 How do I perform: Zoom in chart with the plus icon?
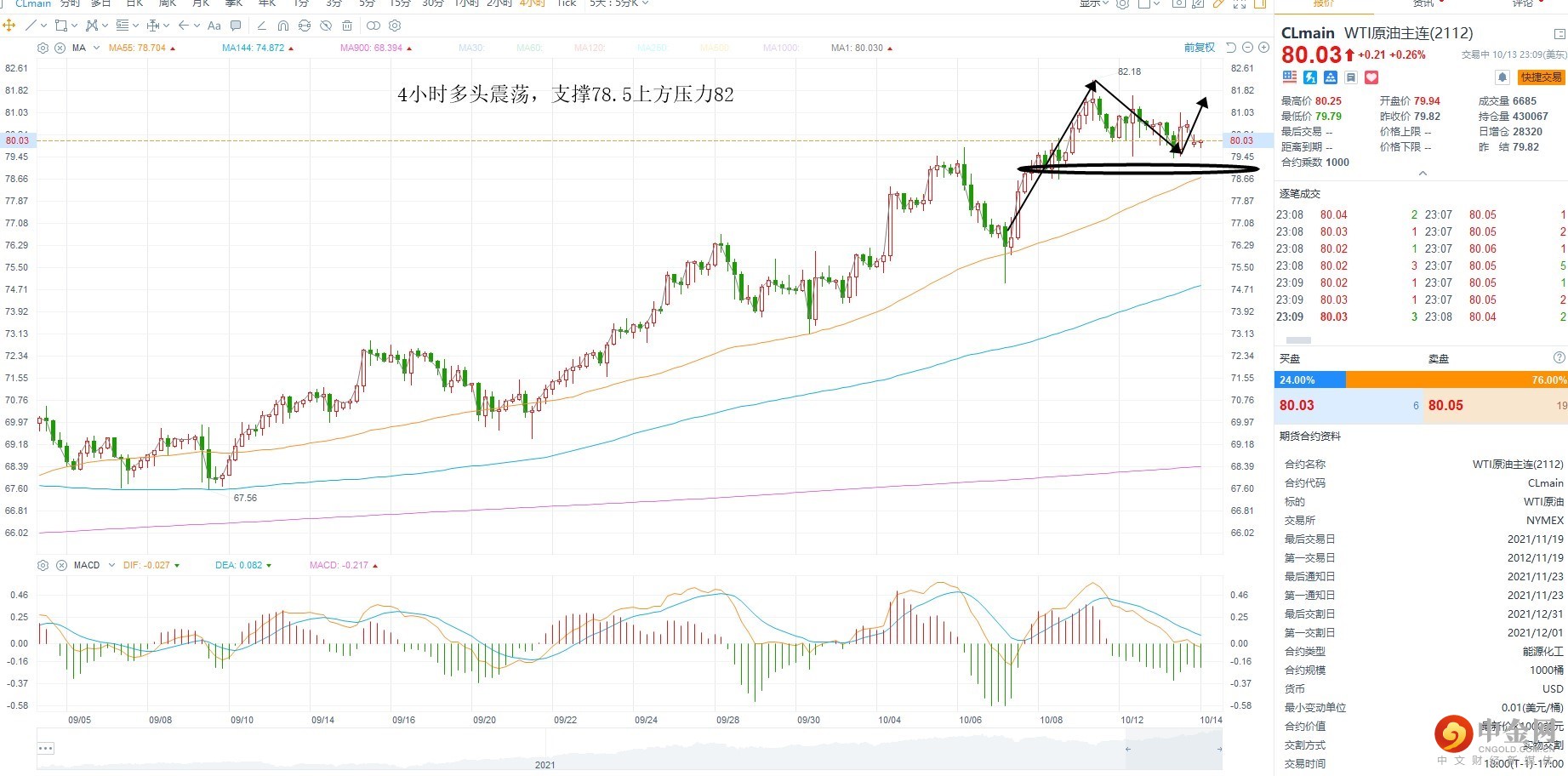(1263, 48)
